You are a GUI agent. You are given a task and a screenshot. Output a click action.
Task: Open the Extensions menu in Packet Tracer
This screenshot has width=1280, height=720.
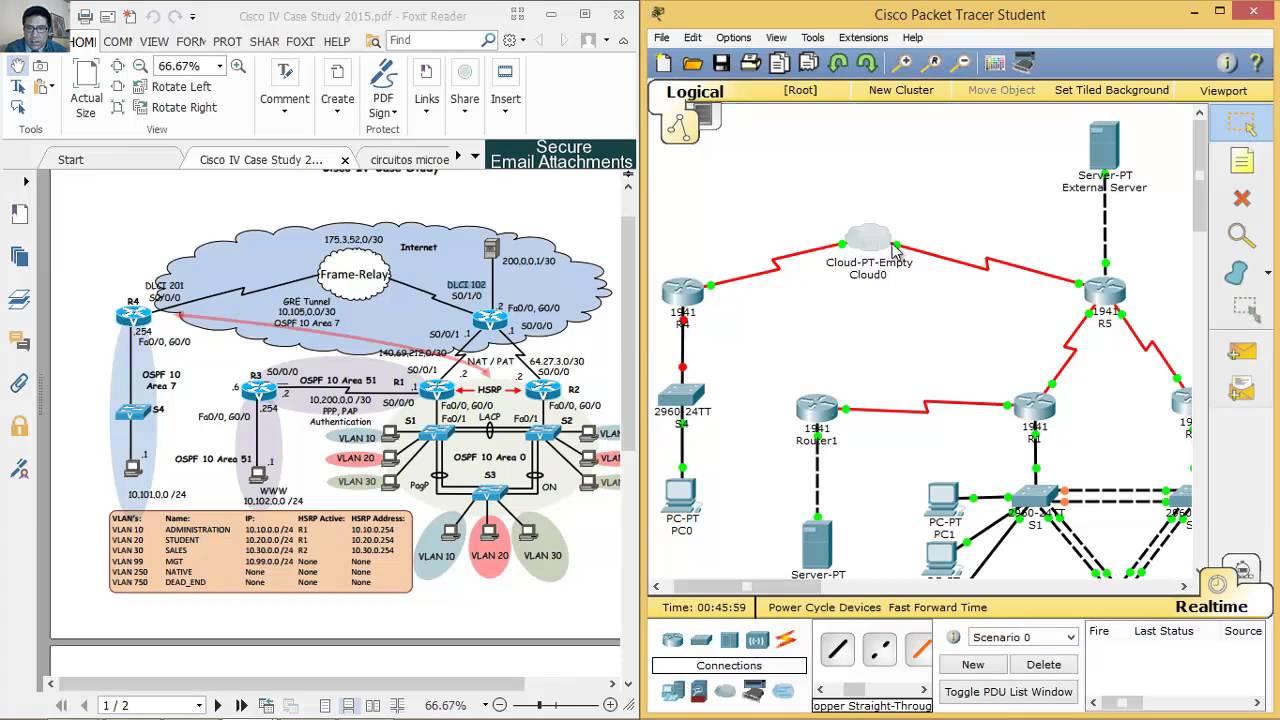pyautogui.click(x=863, y=38)
